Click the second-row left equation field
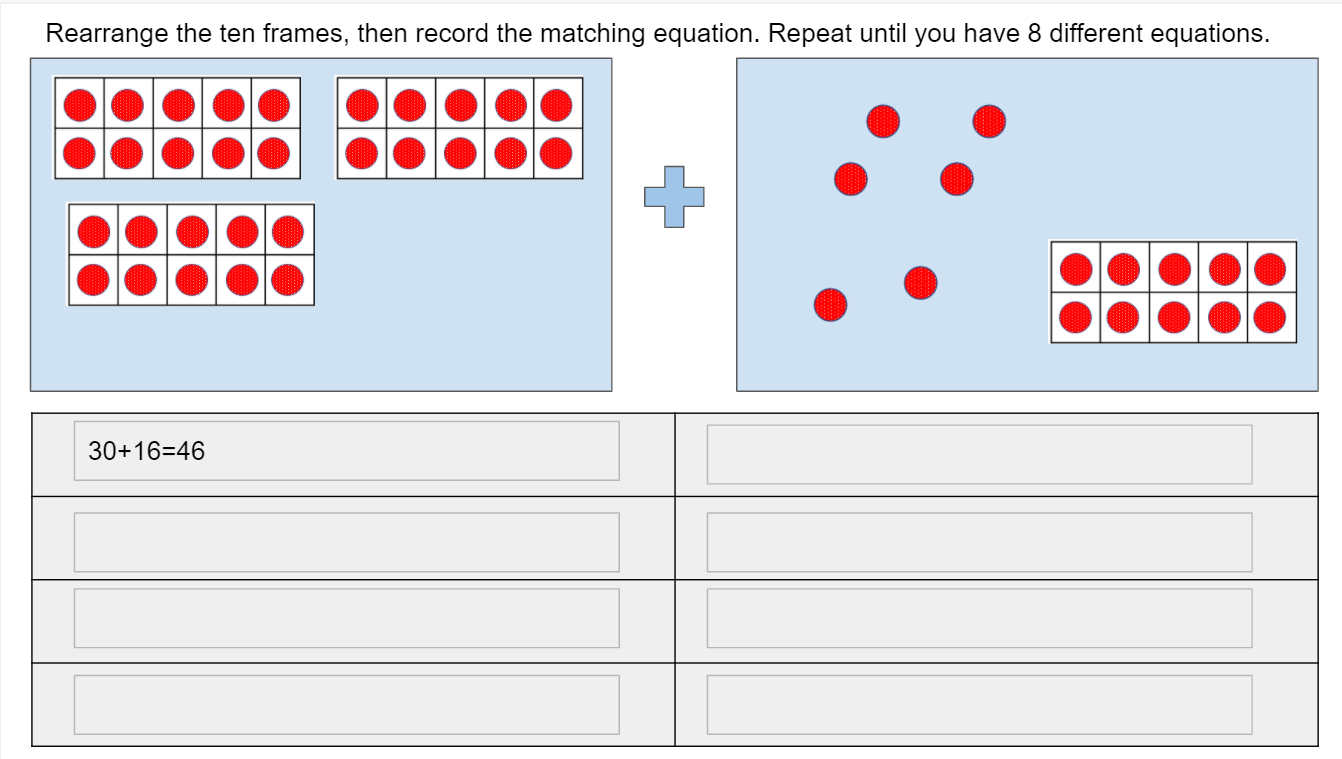 pos(346,542)
